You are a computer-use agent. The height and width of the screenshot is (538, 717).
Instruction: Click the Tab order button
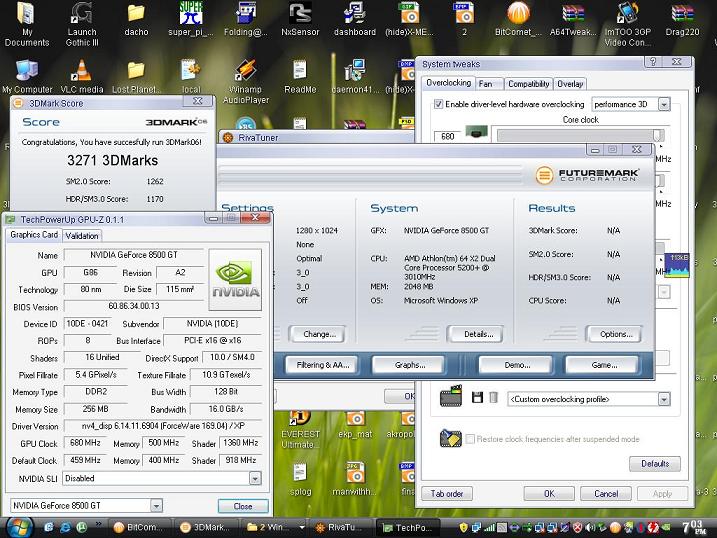(x=446, y=494)
